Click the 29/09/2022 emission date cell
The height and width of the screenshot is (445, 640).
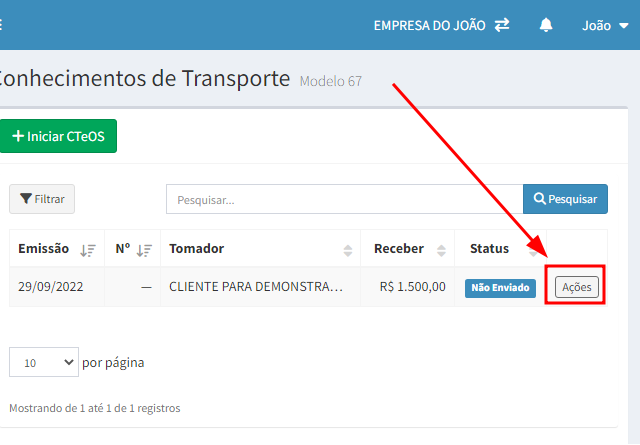(51, 287)
